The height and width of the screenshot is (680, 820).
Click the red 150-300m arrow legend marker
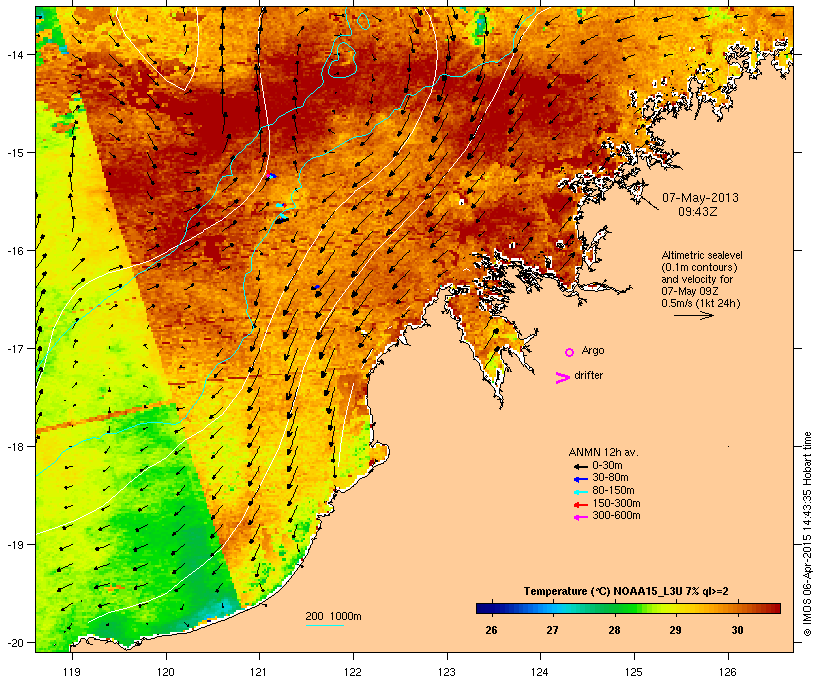(x=581, y=505)
